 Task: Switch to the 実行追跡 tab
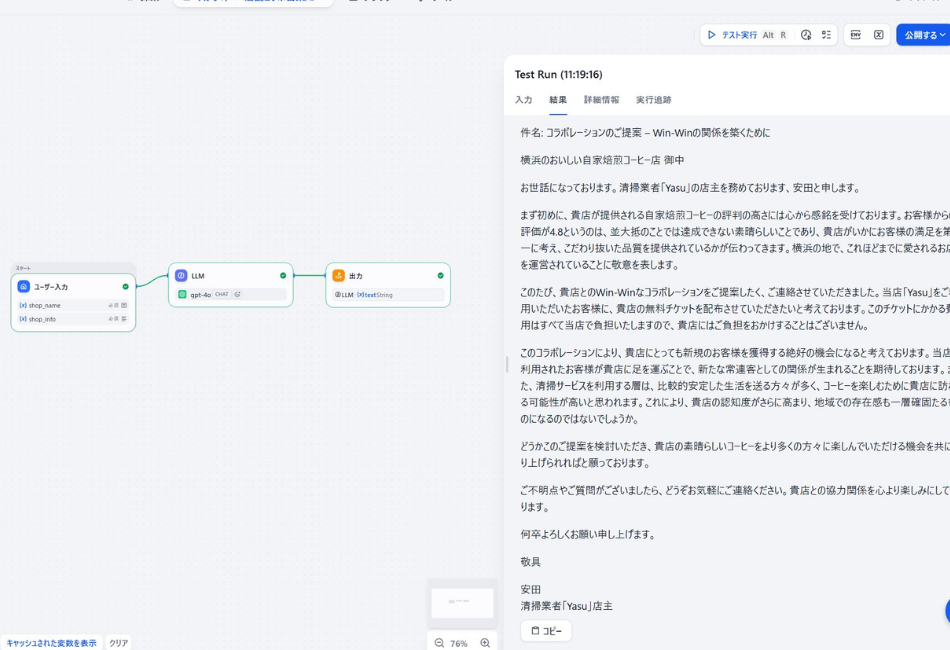pos(652,99)
